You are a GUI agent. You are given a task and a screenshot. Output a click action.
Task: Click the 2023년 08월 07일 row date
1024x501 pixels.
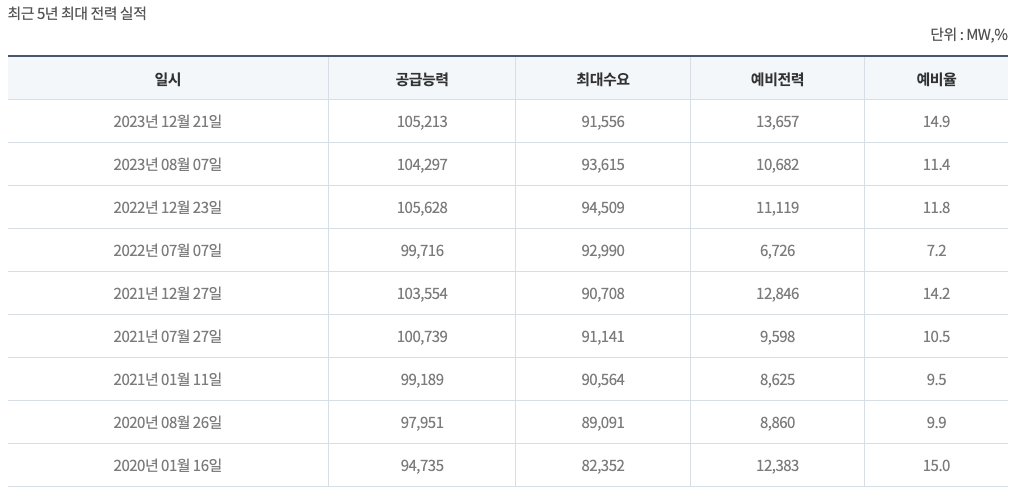tap(168, 165)
